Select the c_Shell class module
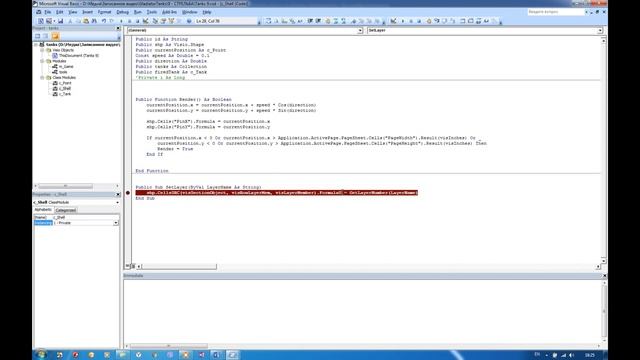Screen dimensions: 640x360 [x=65, y=88]
